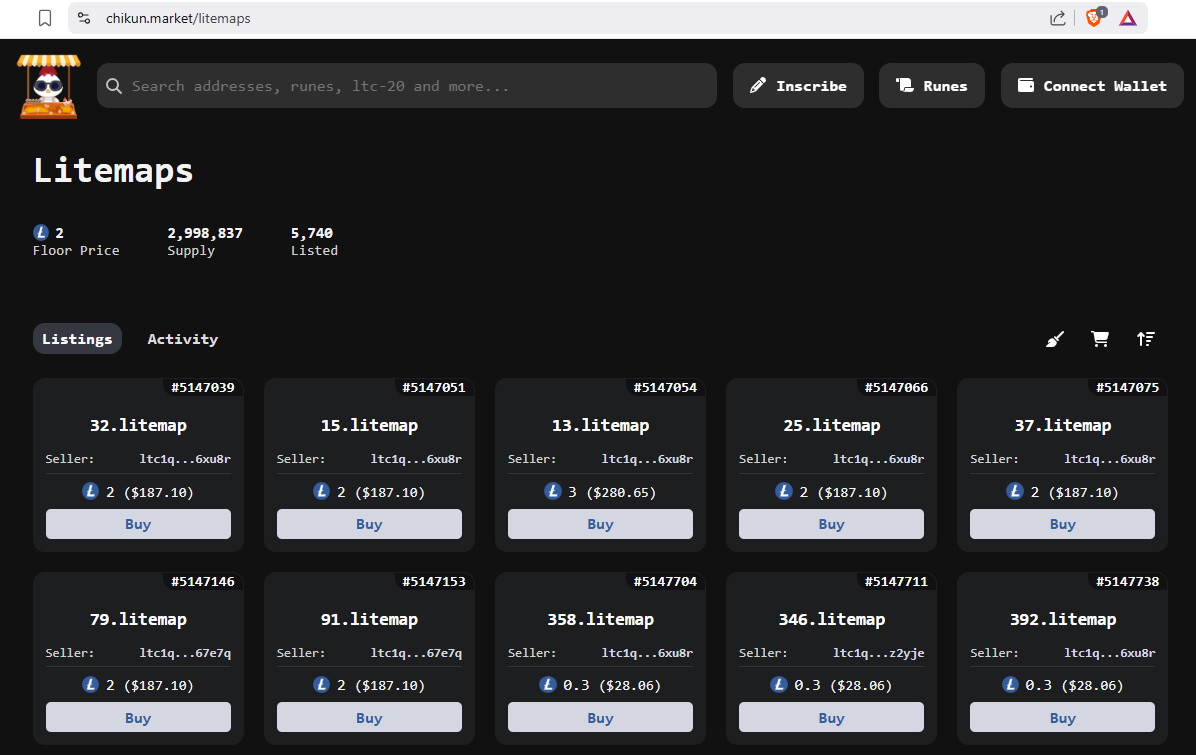Image resolution: width=1196 pixels, height=755 pixels.
Task: Buy the 358.litemap listing
Action: (600, 717)
